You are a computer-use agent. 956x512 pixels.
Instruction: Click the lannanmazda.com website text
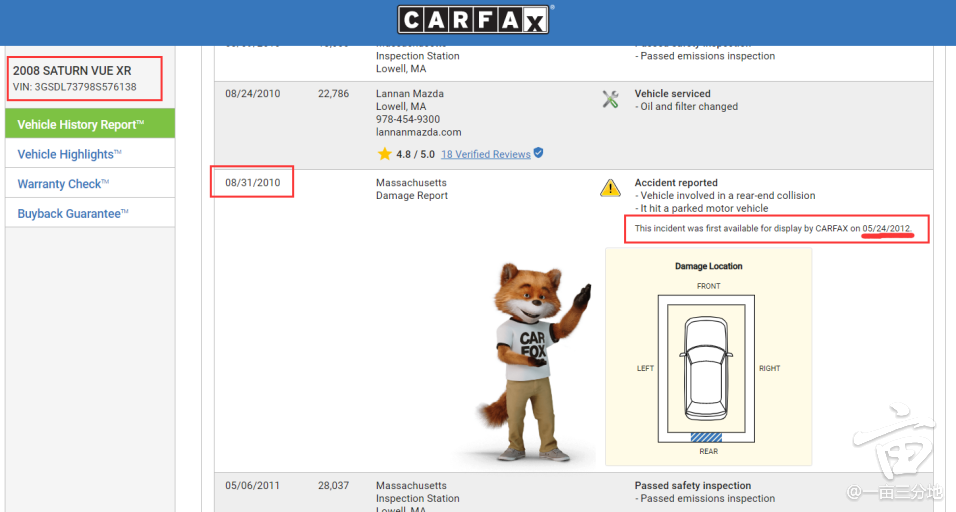[418, 132]
